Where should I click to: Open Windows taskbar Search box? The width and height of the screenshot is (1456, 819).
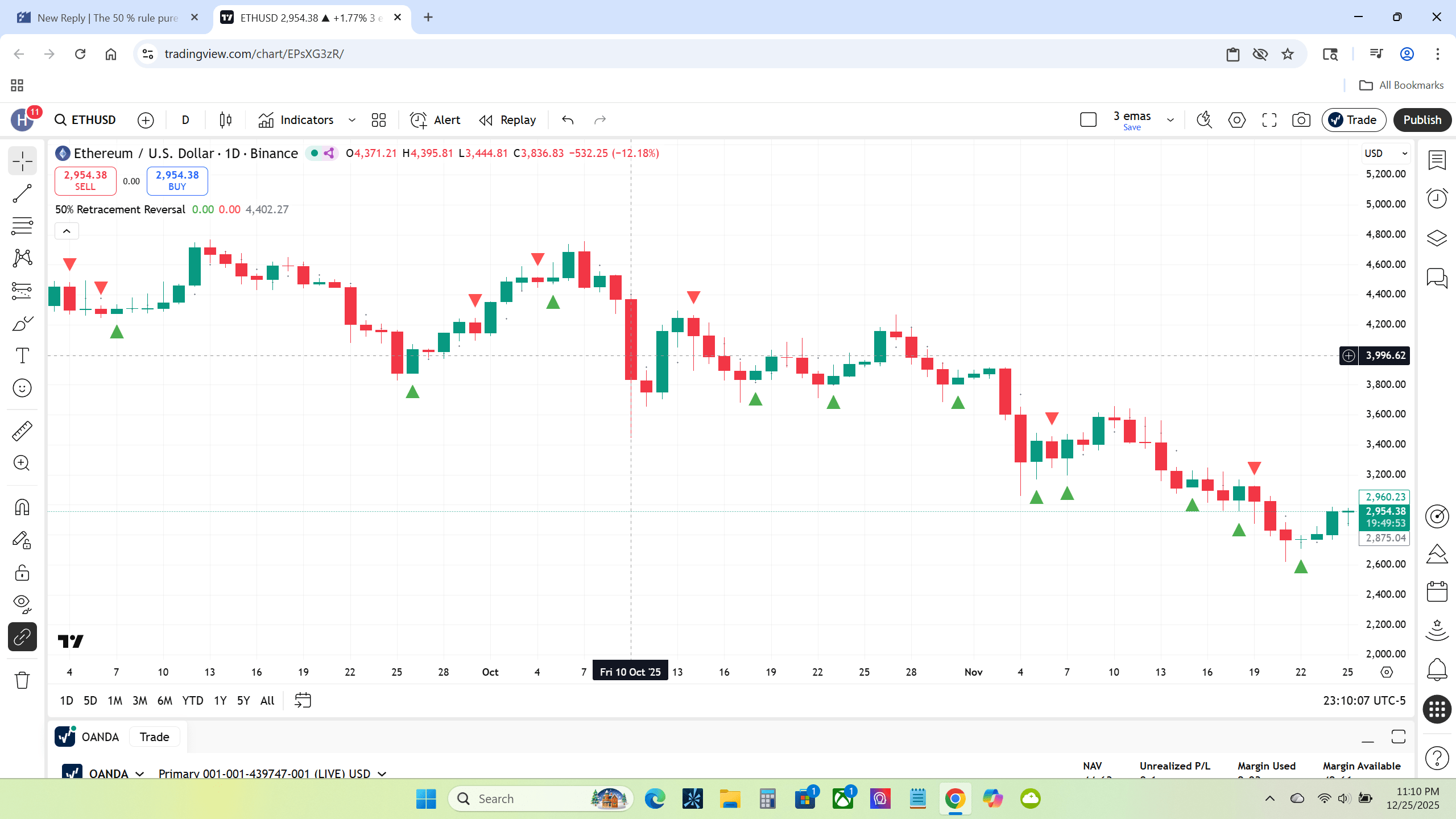coord(540,799)
